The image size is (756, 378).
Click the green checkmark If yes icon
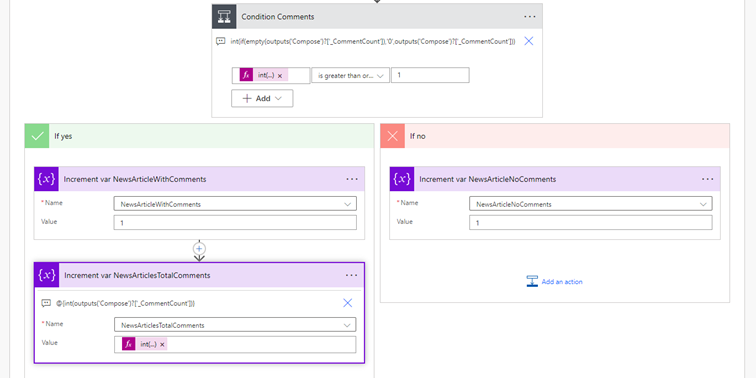tap(37, 136)
